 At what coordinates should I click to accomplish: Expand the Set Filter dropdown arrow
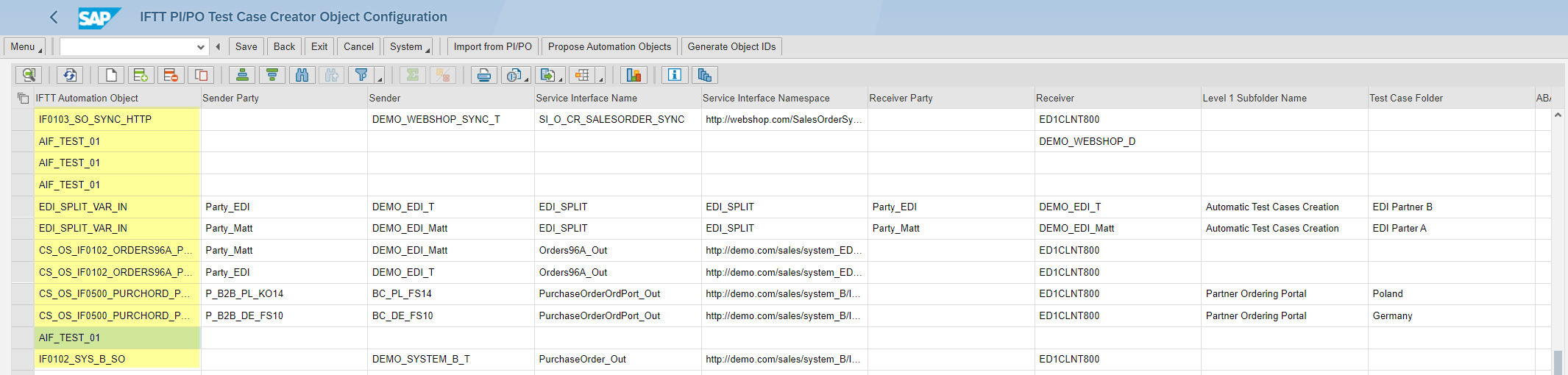tap(380, 77)
